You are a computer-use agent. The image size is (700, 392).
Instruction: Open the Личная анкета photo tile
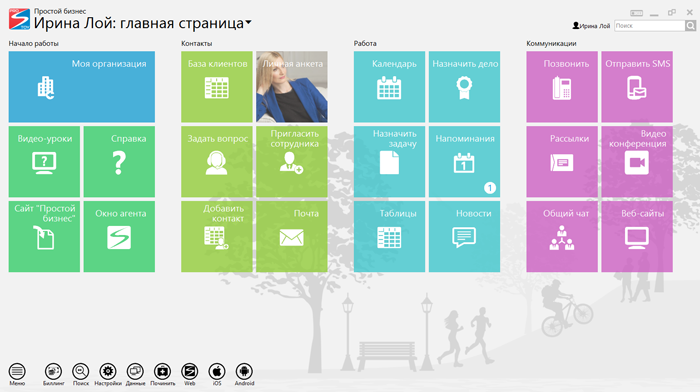pos(292,87)
